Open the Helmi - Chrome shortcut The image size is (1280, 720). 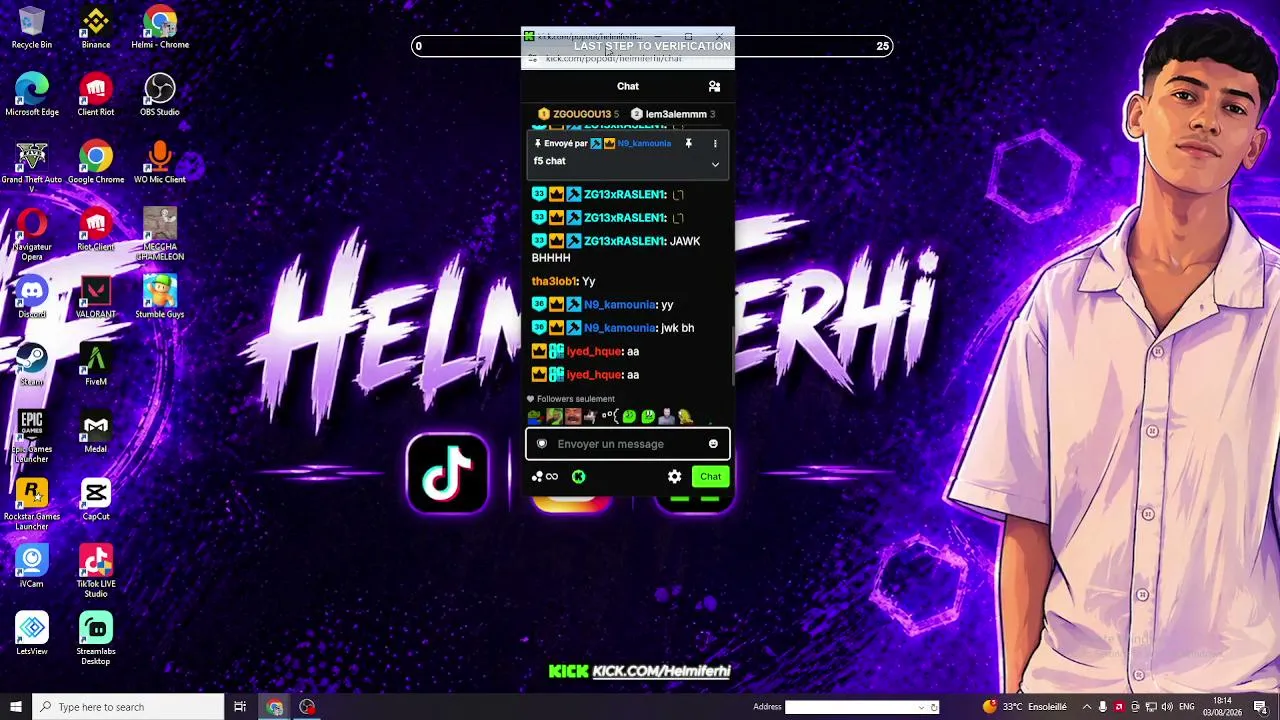[x=160, y=27]
